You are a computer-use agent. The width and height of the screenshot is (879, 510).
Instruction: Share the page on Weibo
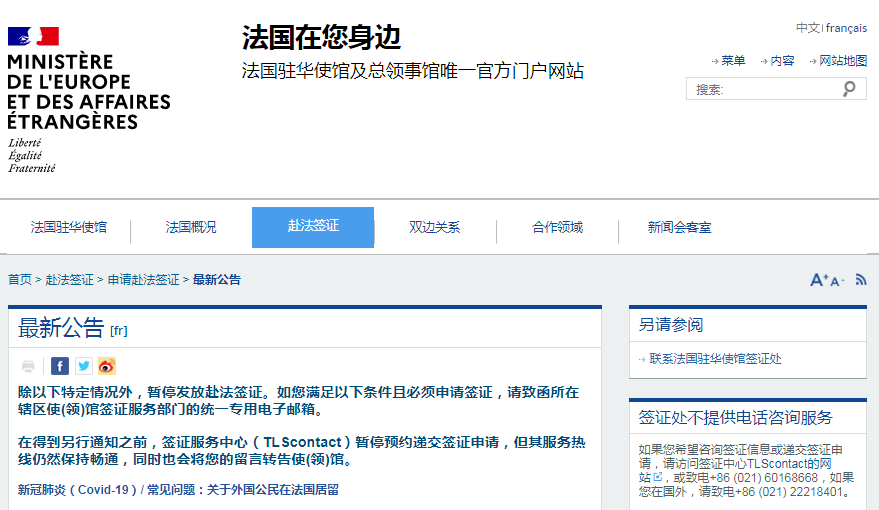(x=107, y=366)
